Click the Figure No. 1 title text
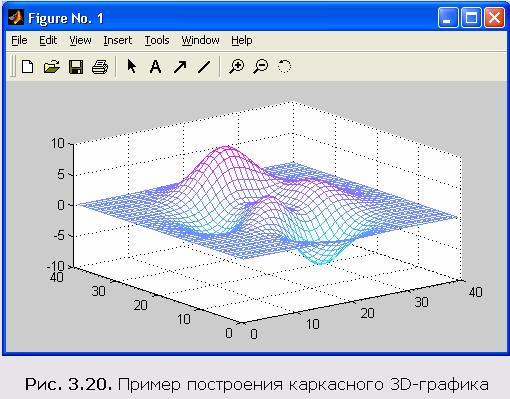Screen dimensions: 510x399 click(66, 18)
